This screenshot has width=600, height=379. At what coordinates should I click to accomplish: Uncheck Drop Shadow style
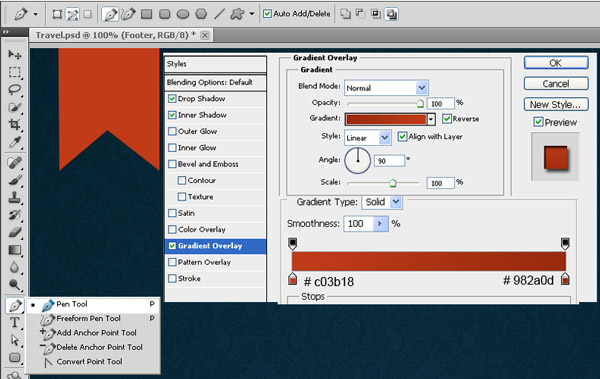[172, 99]
